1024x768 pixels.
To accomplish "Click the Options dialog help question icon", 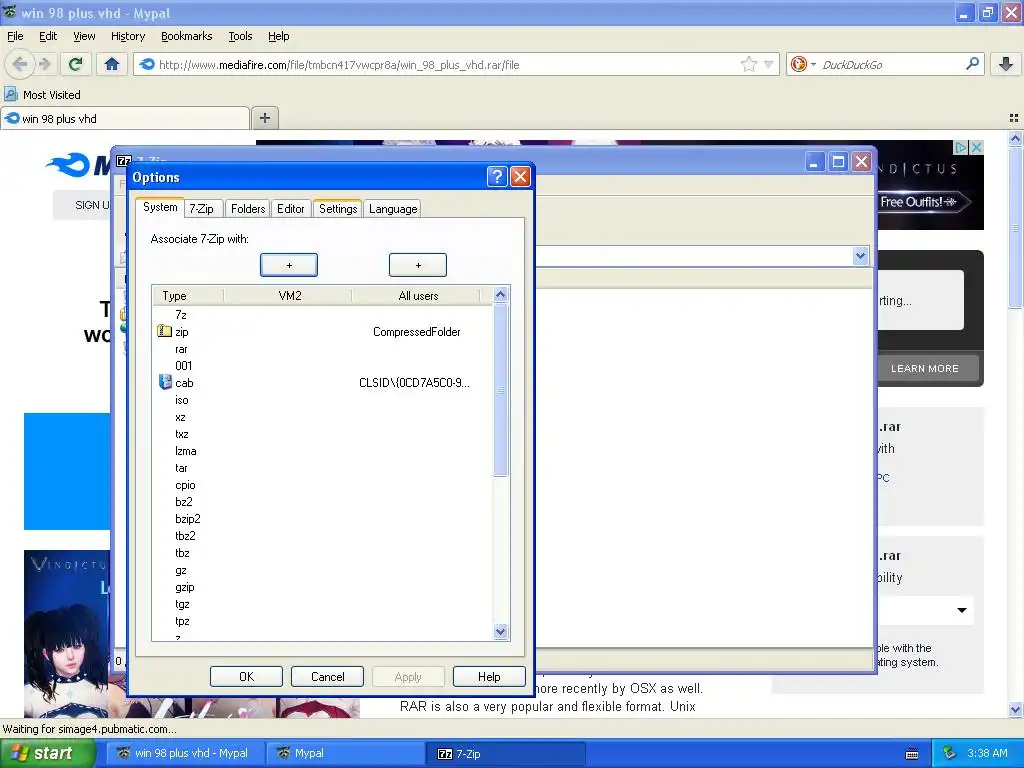I will pos(497,176).
